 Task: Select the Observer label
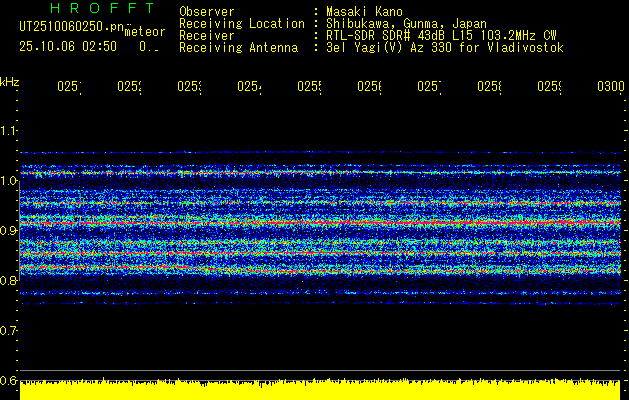207,12
